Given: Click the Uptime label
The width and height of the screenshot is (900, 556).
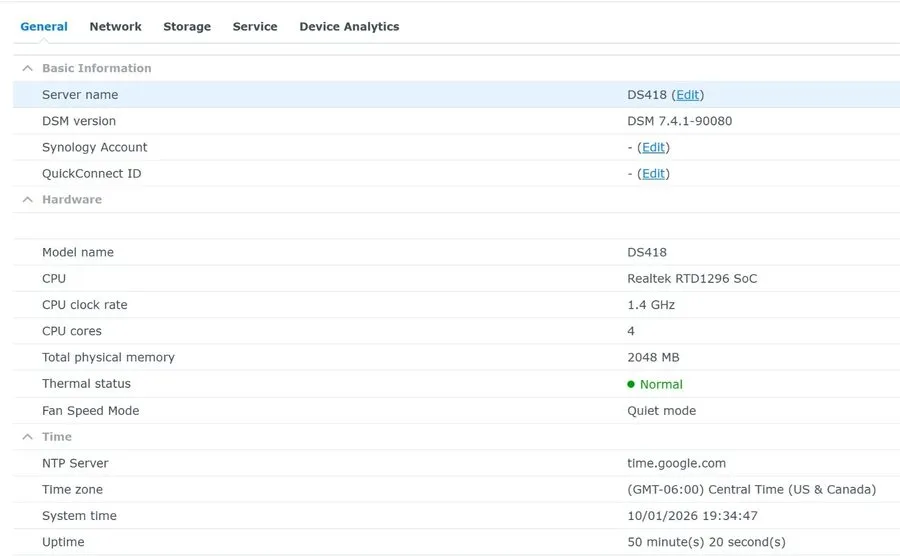Looking at the screenshot, I should point(63,542).
